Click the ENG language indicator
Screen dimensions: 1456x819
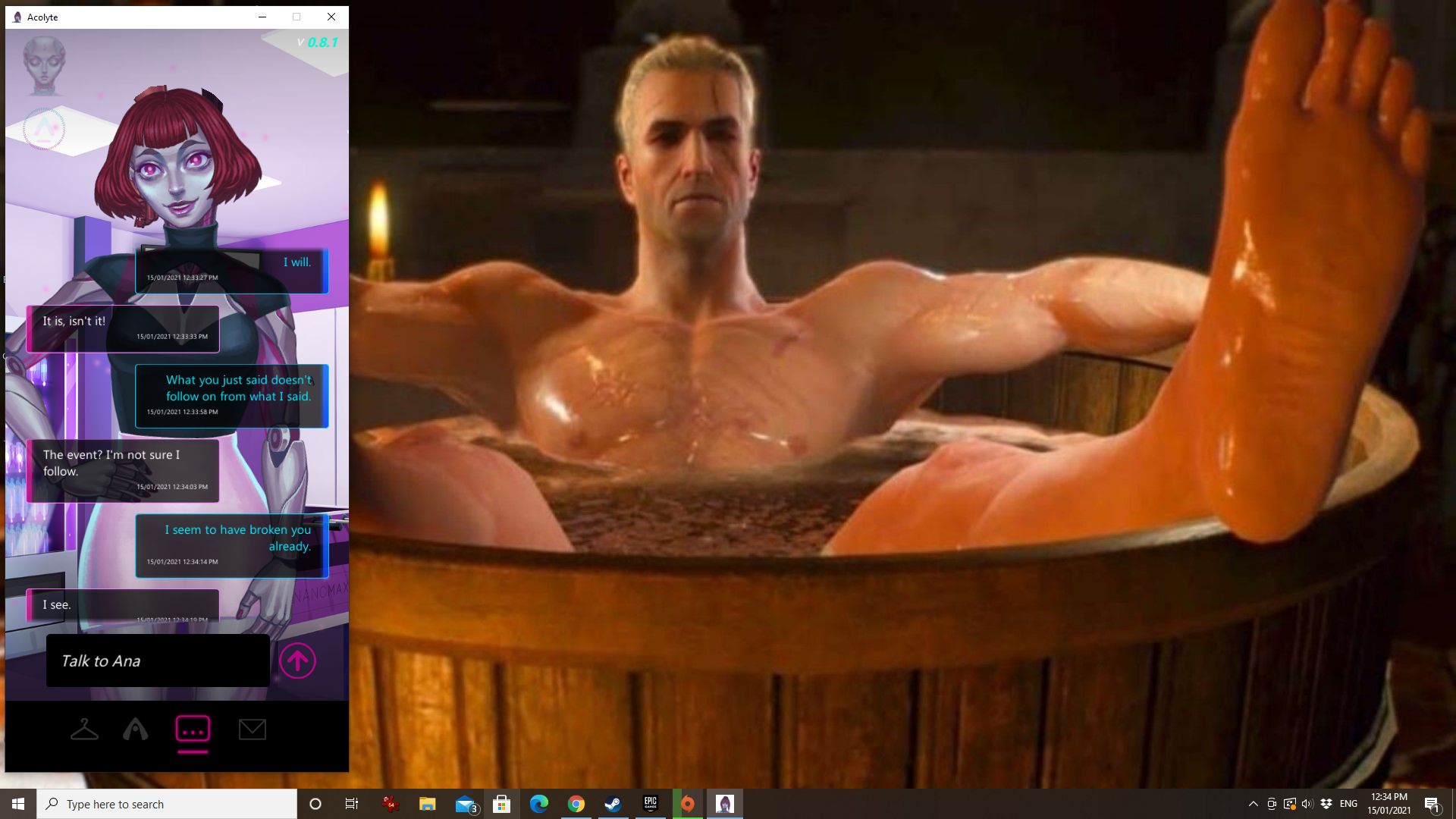(x=1348, y=804)
